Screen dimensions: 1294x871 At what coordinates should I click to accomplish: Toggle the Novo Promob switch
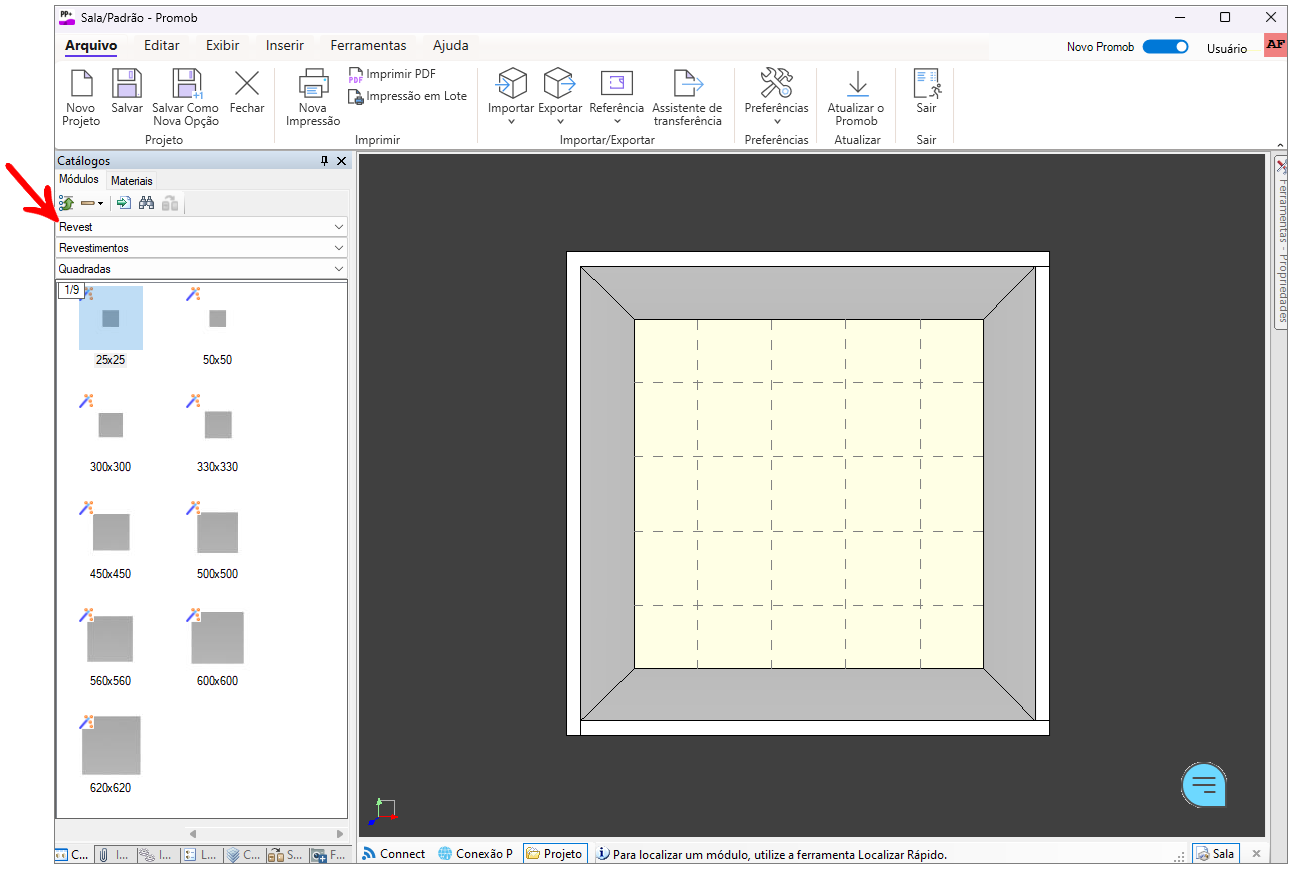(1165, 47)
